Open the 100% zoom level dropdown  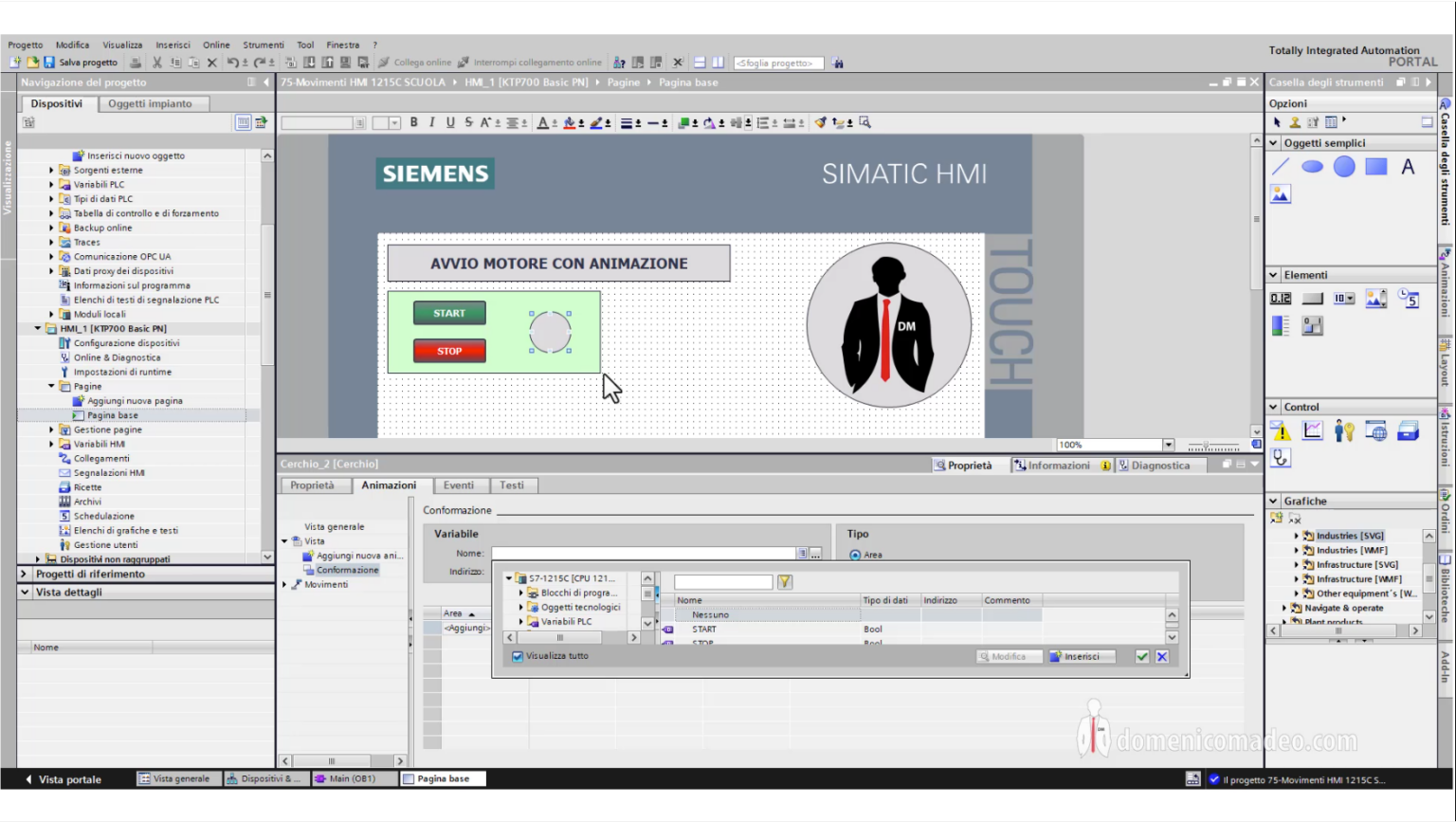click(x=1169, y=444)
